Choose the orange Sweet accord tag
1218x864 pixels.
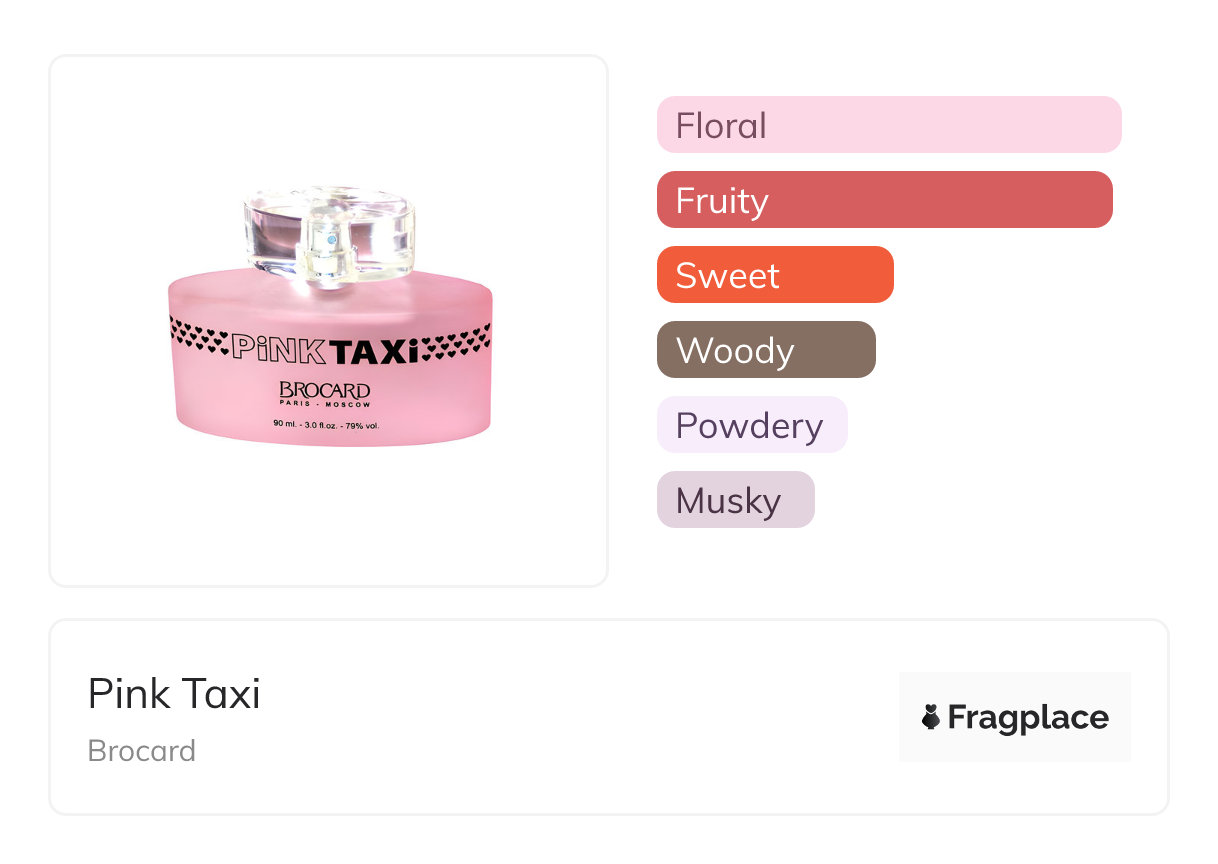pos(774,275)
